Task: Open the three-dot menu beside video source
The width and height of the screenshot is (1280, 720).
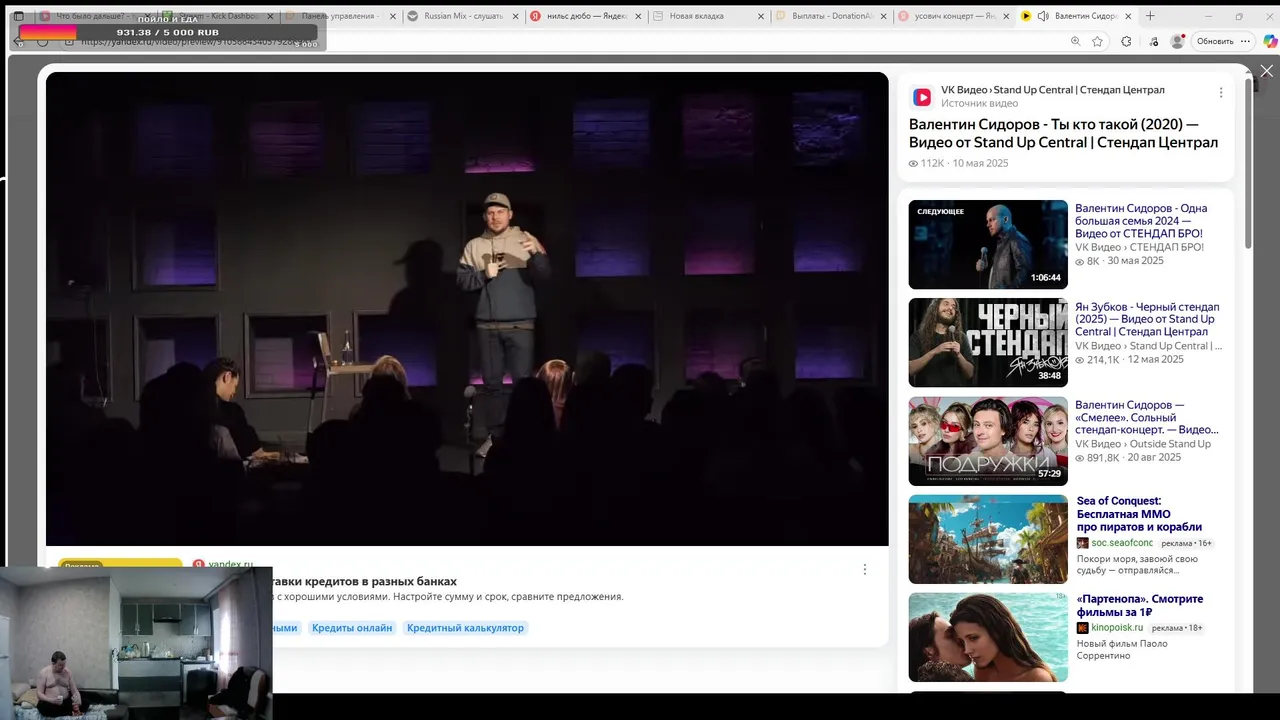Action: pyautogui.click(x=1220, y=93)
